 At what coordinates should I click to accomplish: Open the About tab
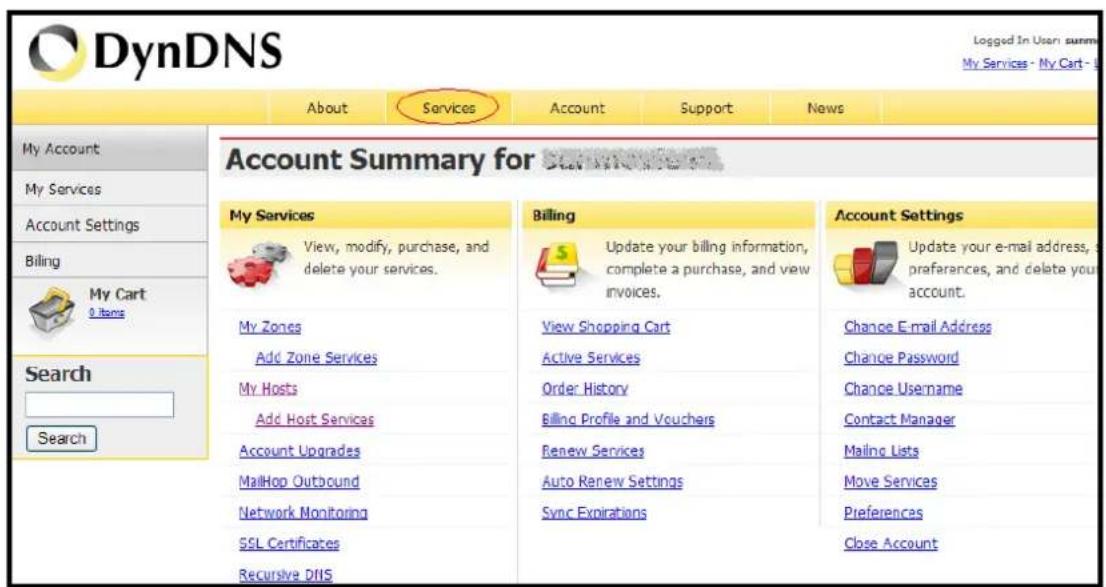(327, 108)
